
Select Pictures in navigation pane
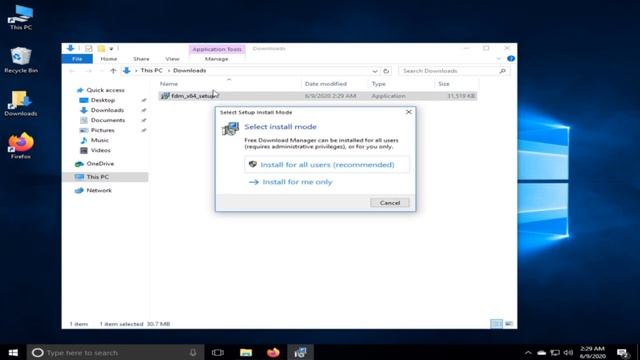pyautogui.click(x=97, y=130)
